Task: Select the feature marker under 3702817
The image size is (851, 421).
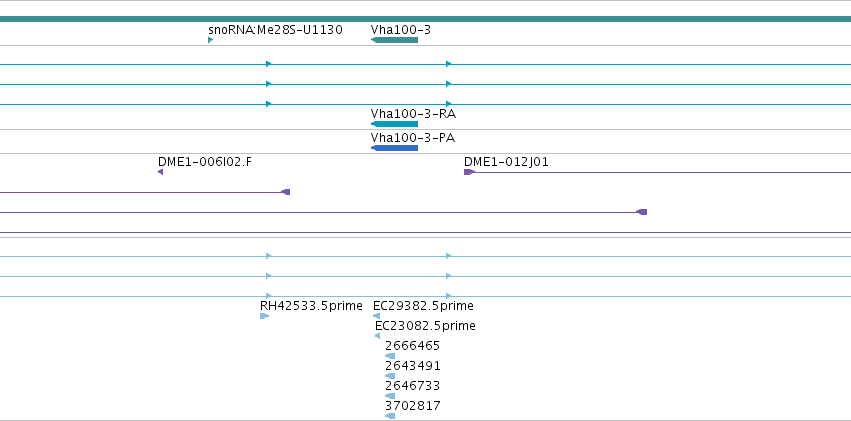Action: click(x=390, y=416)
